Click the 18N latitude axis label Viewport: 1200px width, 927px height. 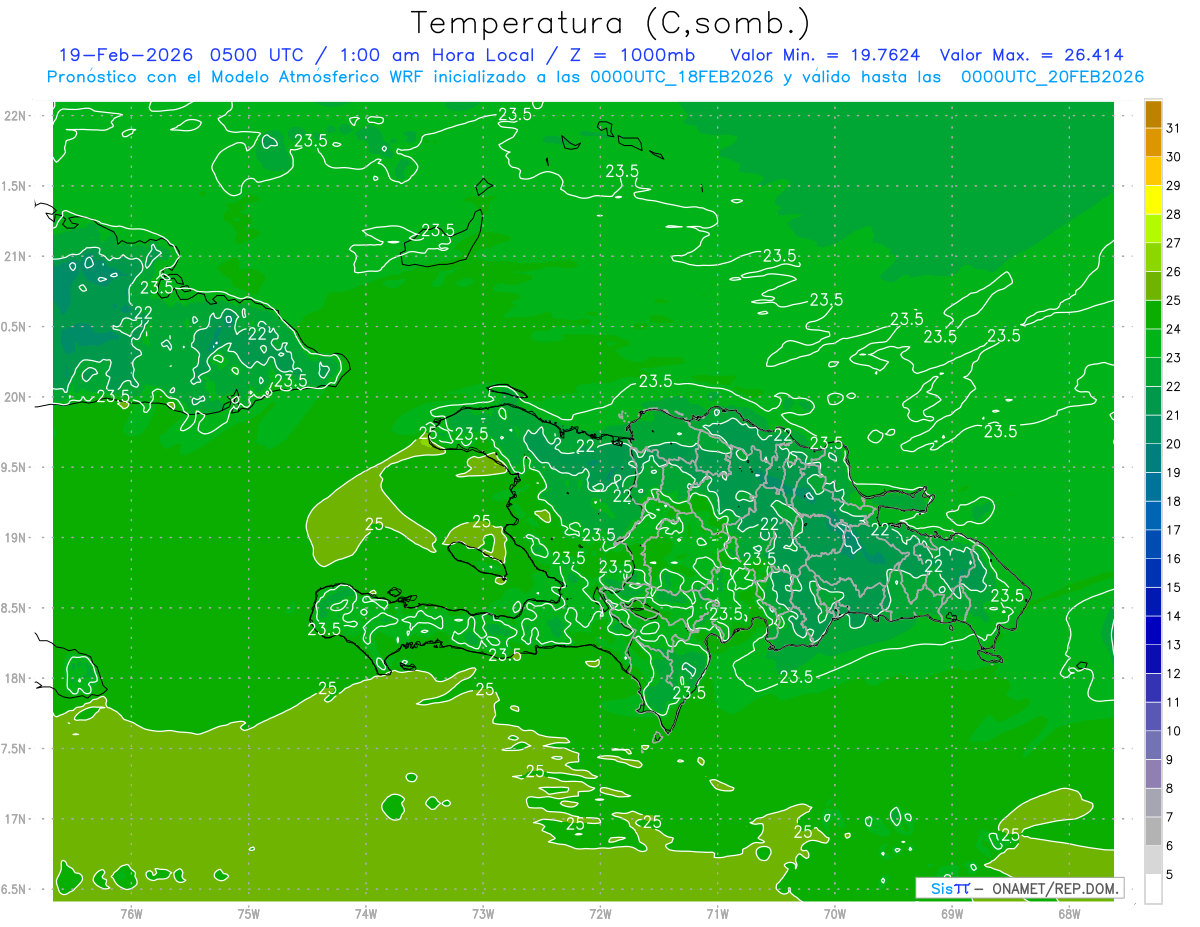15,678
